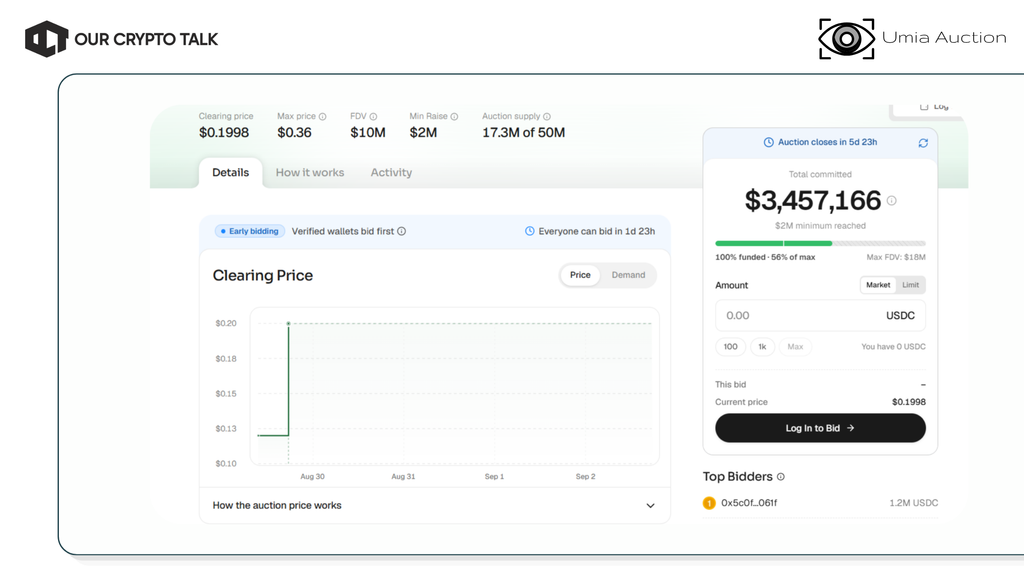Click the $10M FDV value
Image resolution: width=1024 pixels, height=576 pixels.
368,133
